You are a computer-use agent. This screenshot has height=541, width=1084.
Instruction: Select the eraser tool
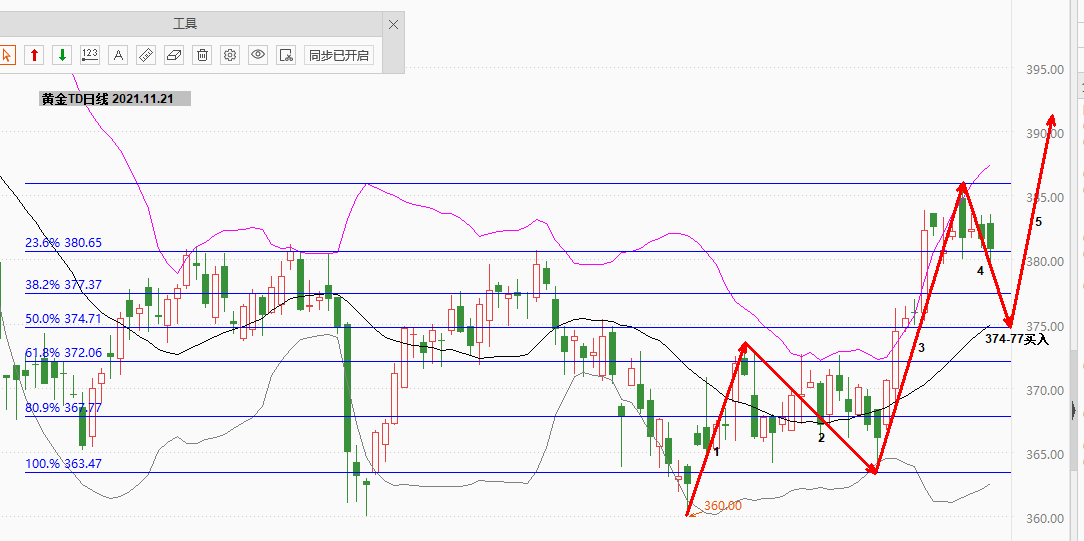(174, 55)
